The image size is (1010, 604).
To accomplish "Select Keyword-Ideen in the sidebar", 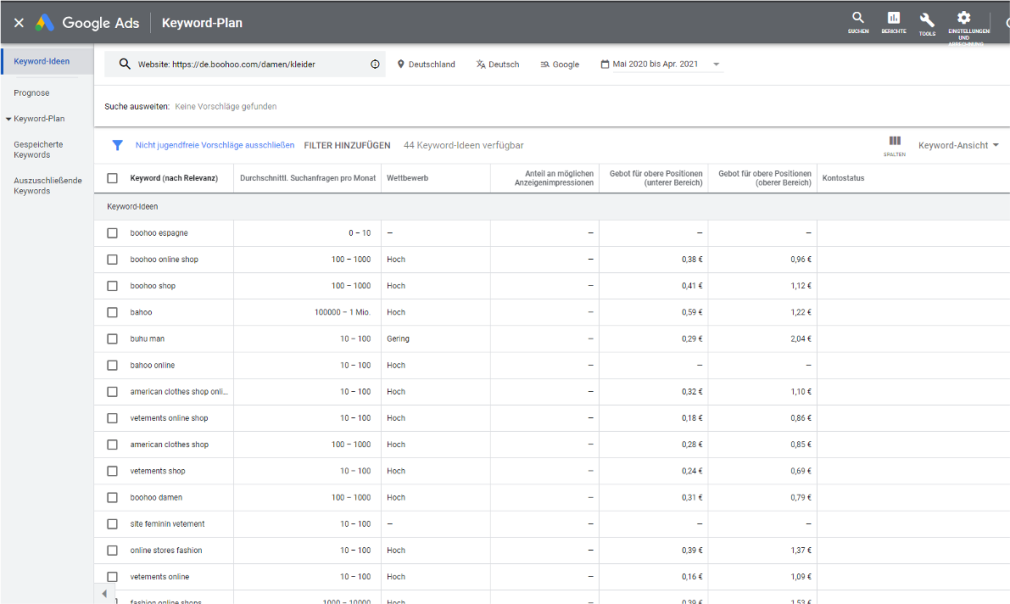I will (x=41, y=61).
